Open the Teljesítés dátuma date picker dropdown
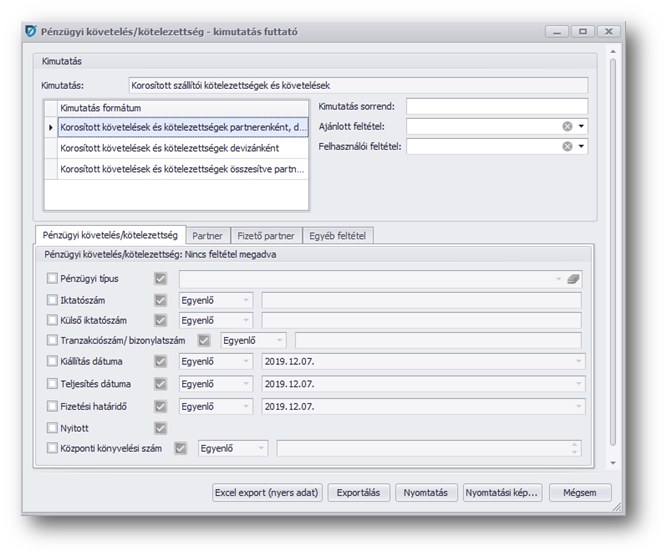The image size is (668, 558). point(578,385)
